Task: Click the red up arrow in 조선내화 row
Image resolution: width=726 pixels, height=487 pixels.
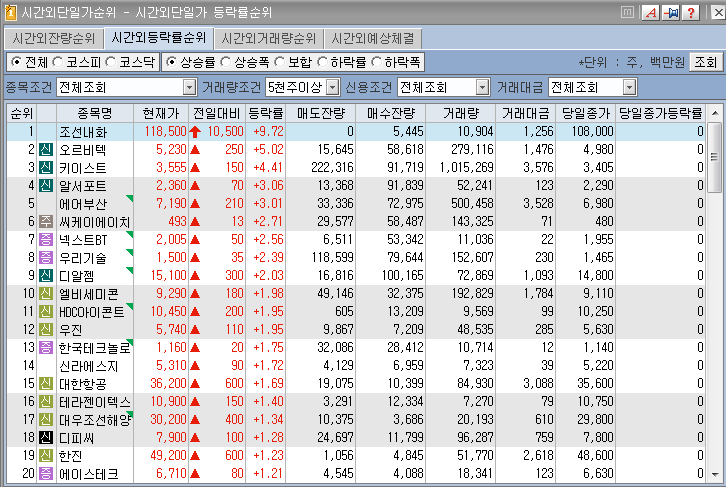Action: pos(195,132)
